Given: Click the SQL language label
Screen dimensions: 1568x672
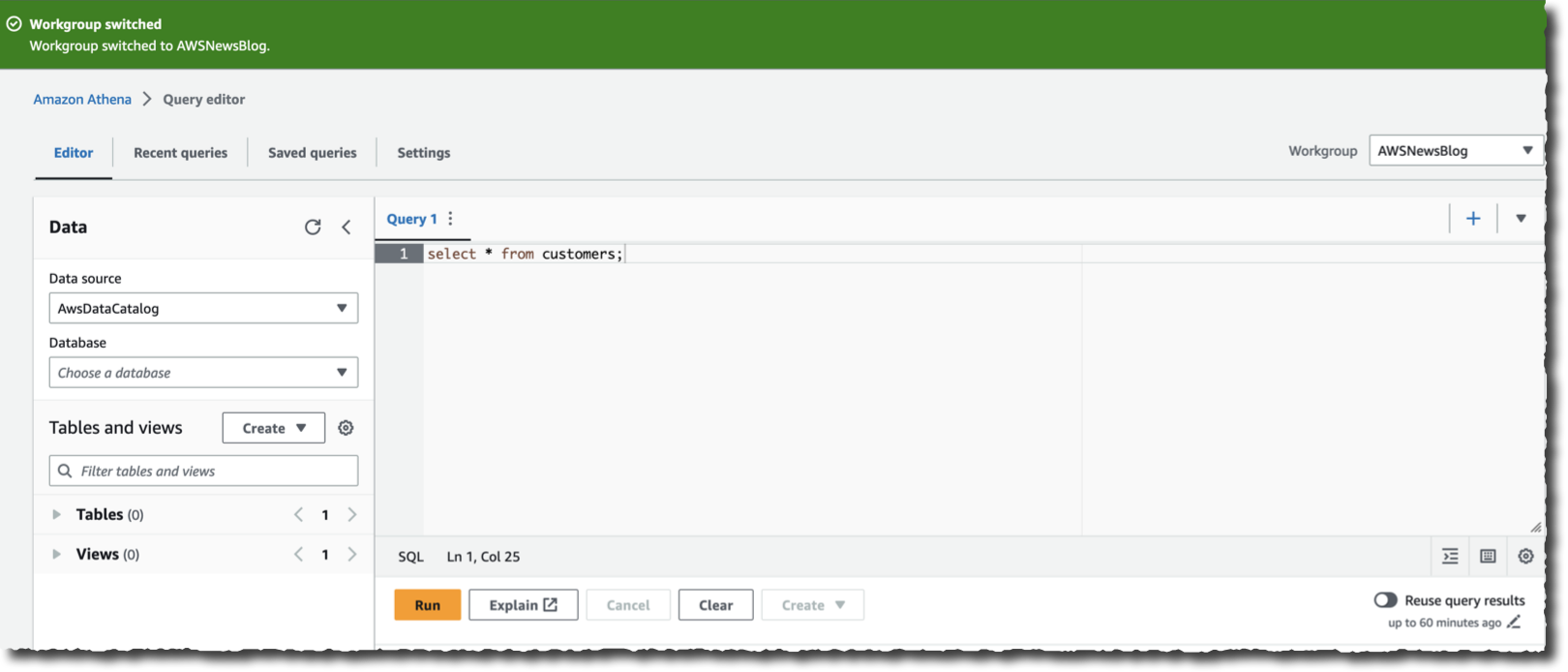Looking at the screenshot, I should pyautogui.click(x=411, y=557).
